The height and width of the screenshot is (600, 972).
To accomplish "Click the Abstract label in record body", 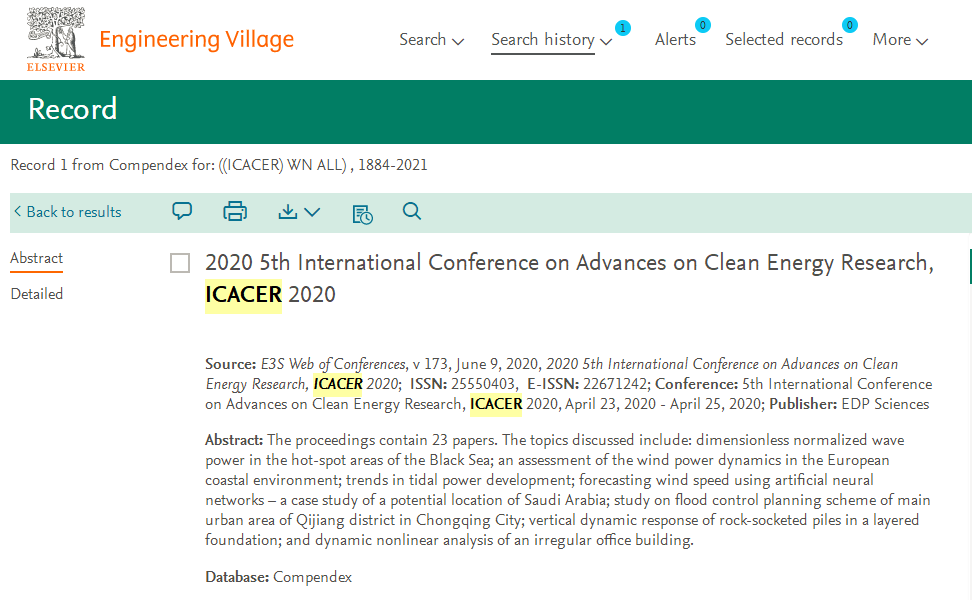I will tap(234, 440).
